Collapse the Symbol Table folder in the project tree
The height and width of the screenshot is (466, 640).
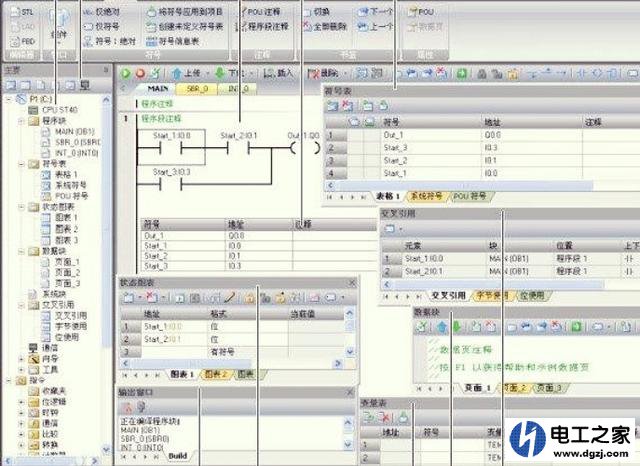(x=22, y=164)
